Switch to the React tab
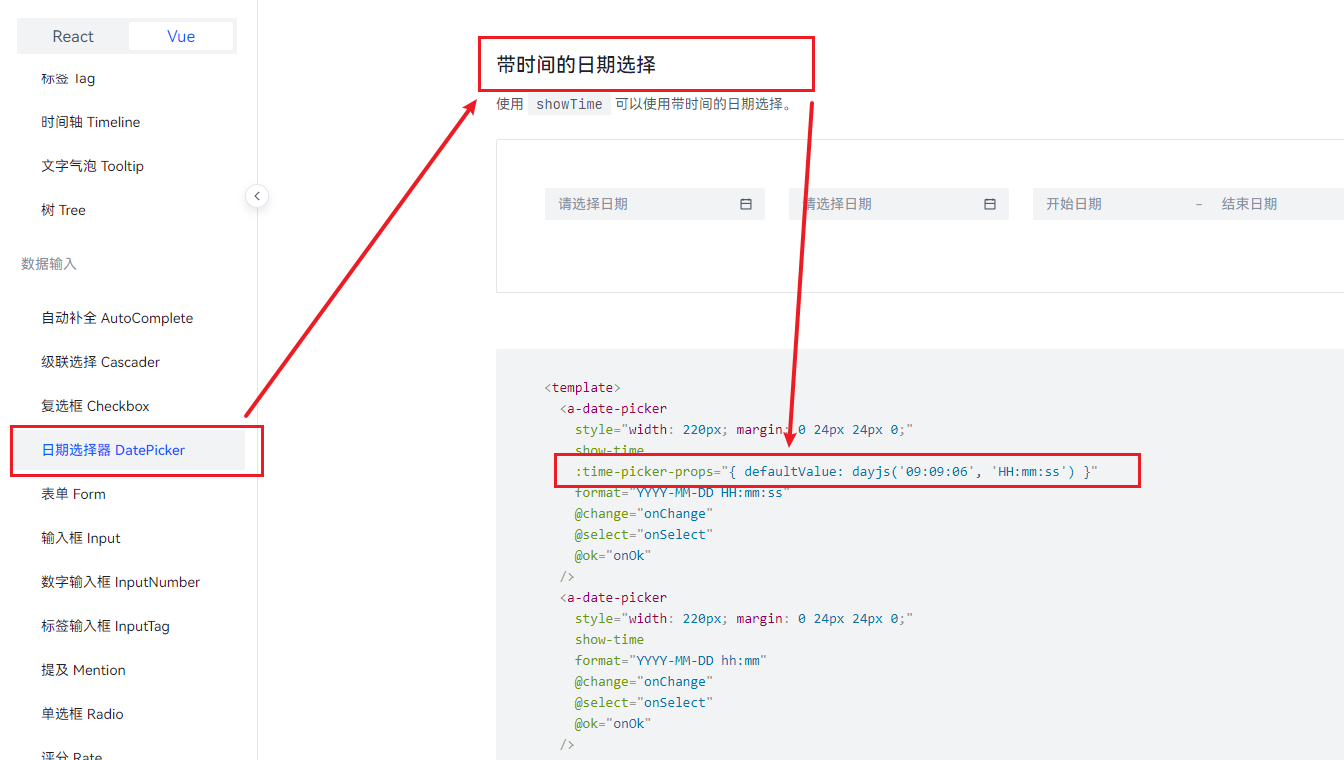This screenshot has width=1344, height=760. 73,35
